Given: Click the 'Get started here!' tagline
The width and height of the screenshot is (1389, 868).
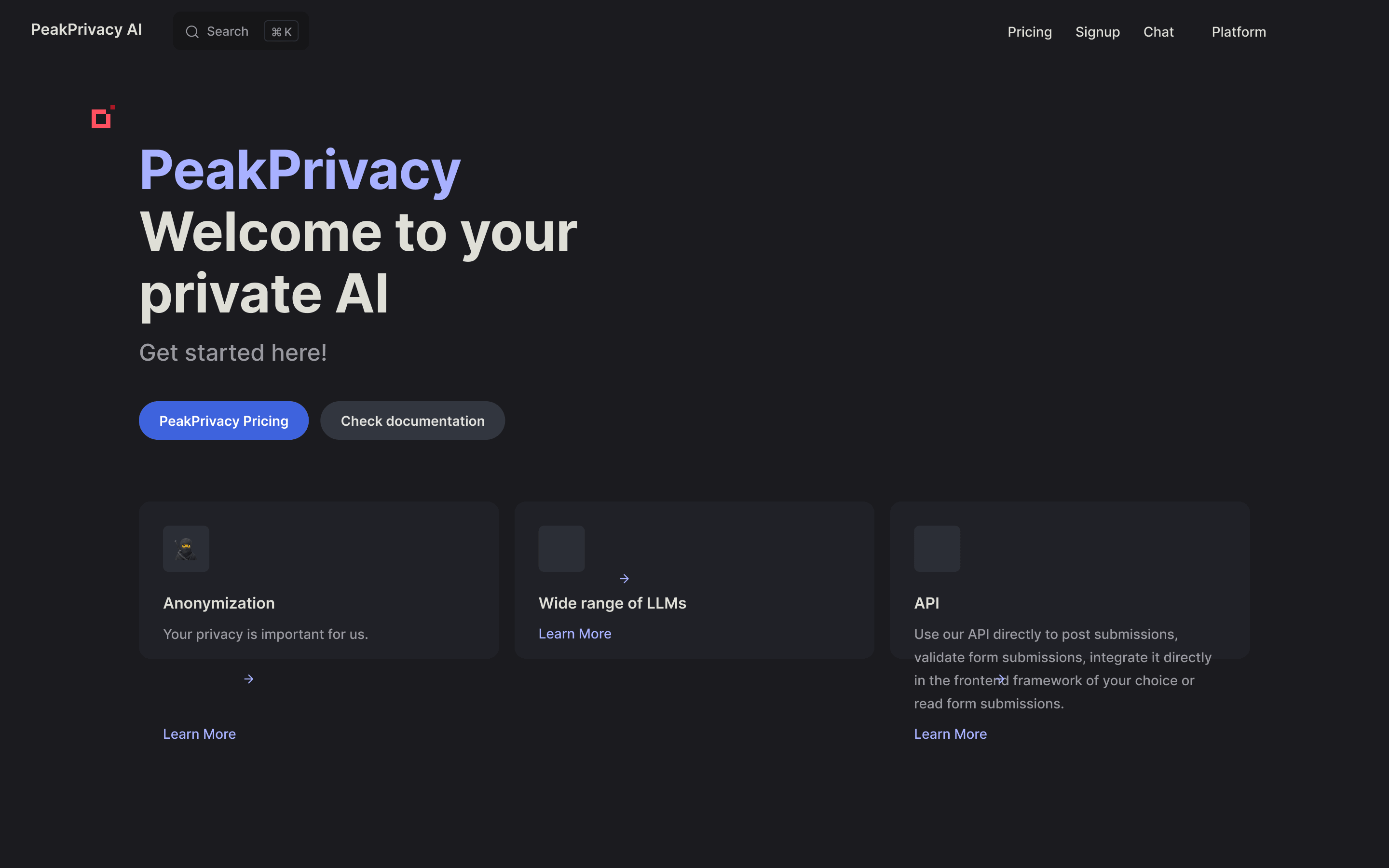Looking at the screenshot, I should pos(233,353).
